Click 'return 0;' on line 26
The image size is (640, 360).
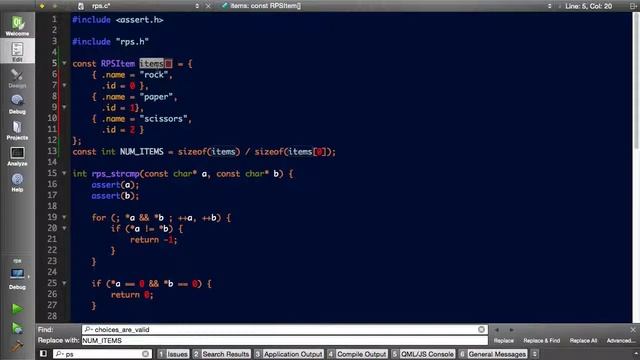click(x=132, y=295)
